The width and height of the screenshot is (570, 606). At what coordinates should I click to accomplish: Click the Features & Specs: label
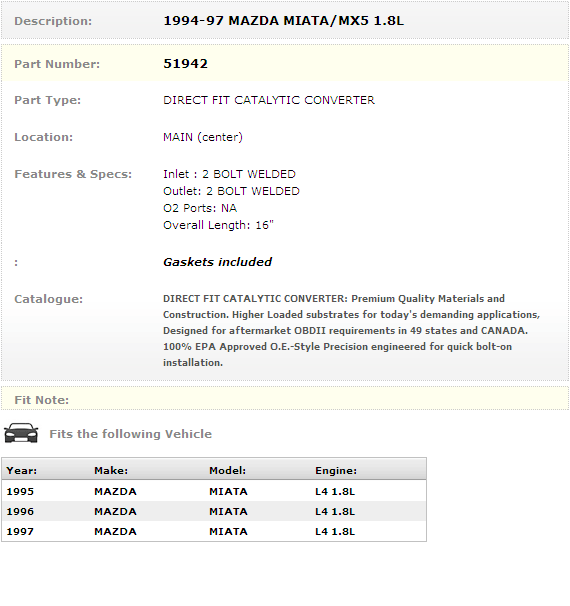(x=73, y=174)
